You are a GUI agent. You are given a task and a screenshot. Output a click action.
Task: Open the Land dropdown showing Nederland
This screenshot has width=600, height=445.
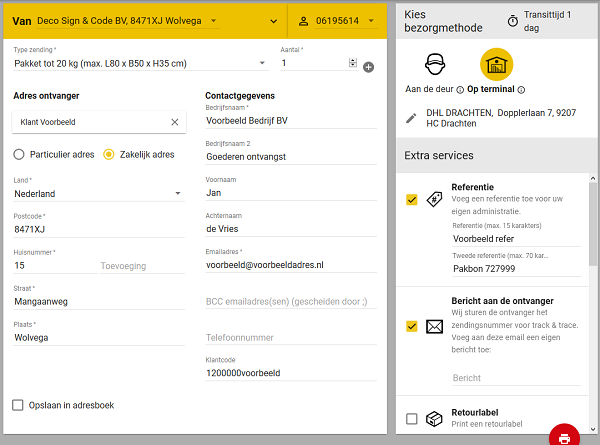click(x=99, y=194)
